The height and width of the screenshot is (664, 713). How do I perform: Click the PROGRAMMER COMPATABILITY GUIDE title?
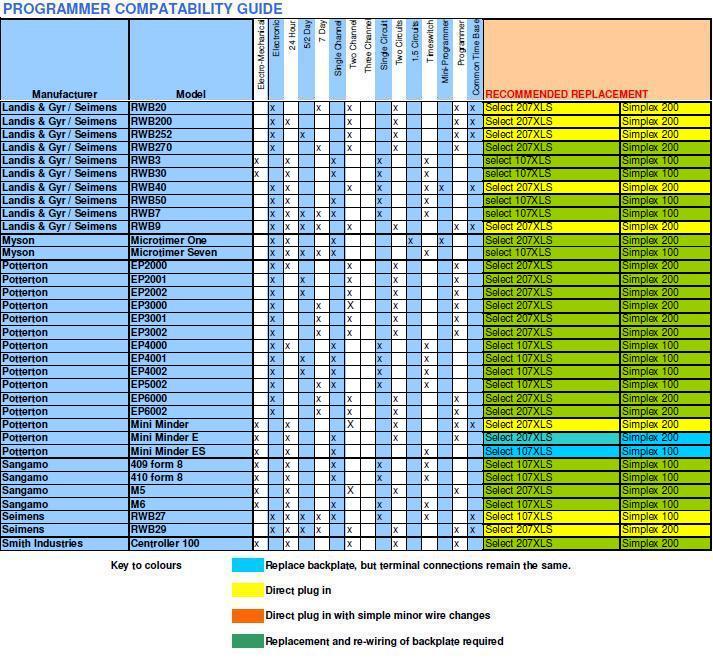click(x=142, y=9)
